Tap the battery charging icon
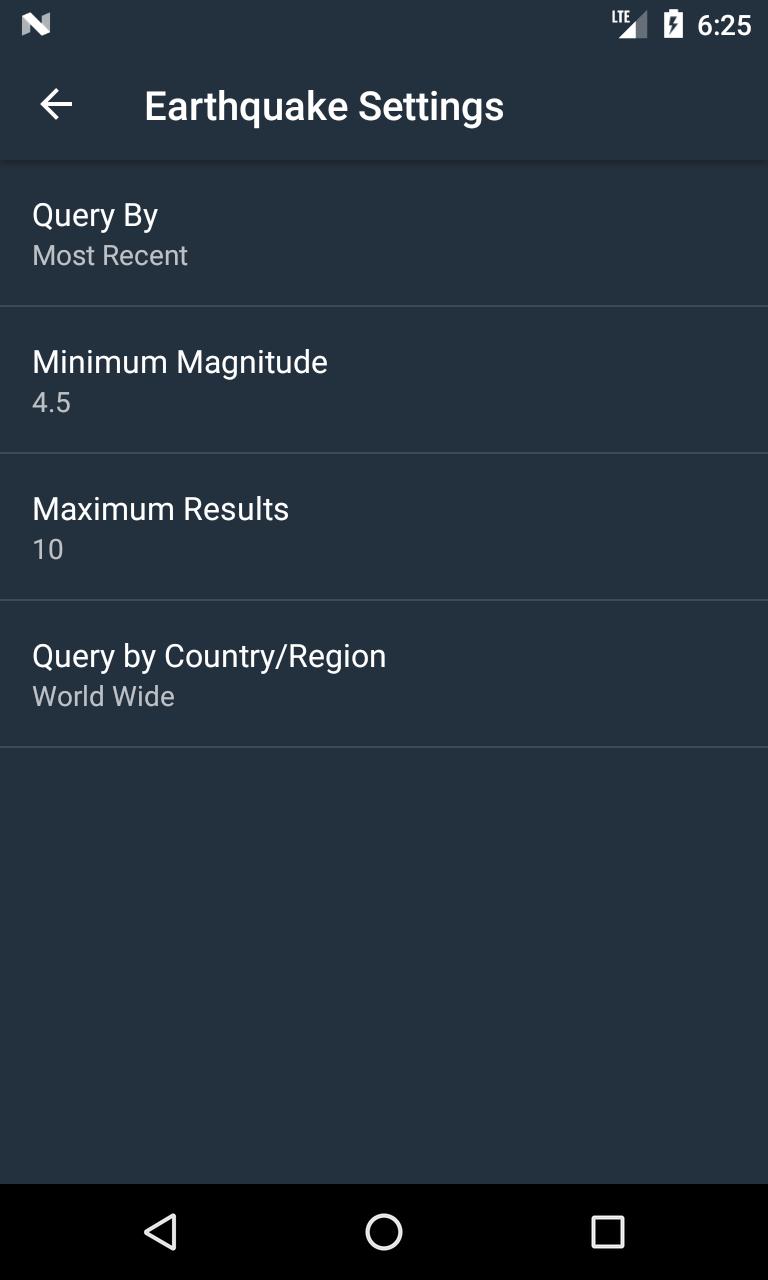Screen dimensions: 768x1280 click(674, 24)
